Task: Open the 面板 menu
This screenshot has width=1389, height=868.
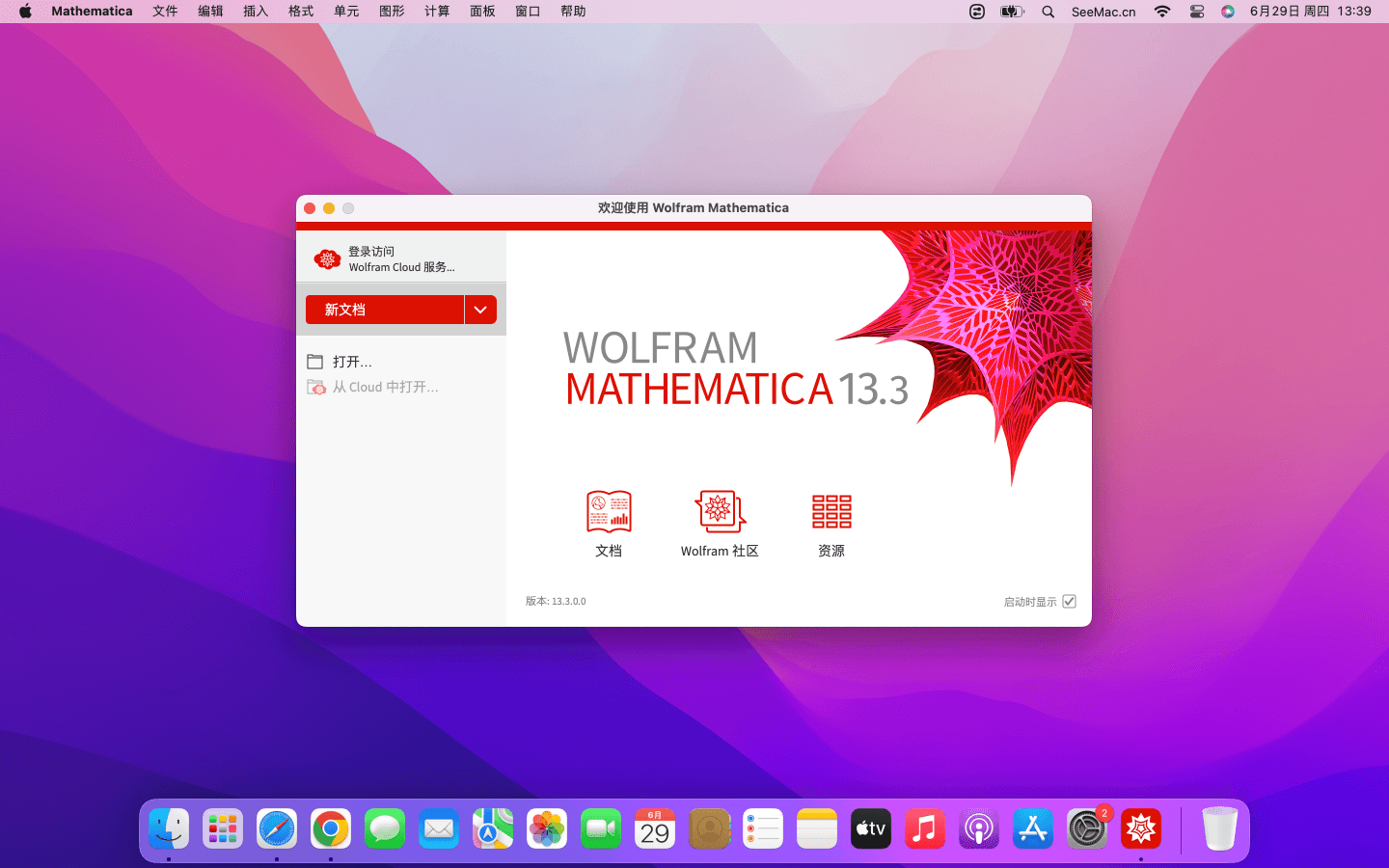Action: coord(482,12)
